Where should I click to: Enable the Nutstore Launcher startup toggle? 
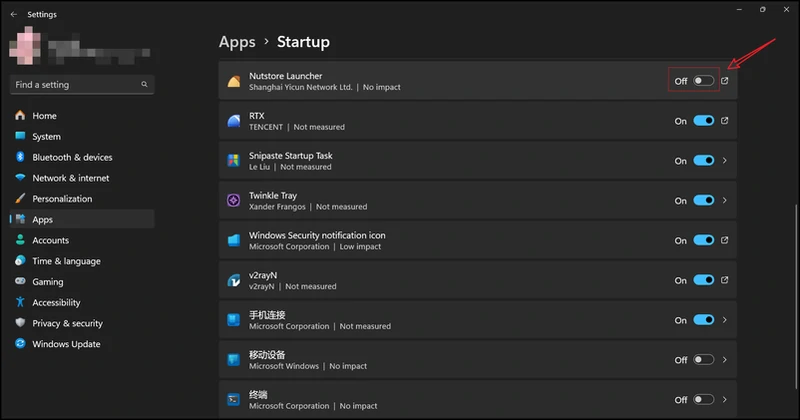click(x=704, y=81)
